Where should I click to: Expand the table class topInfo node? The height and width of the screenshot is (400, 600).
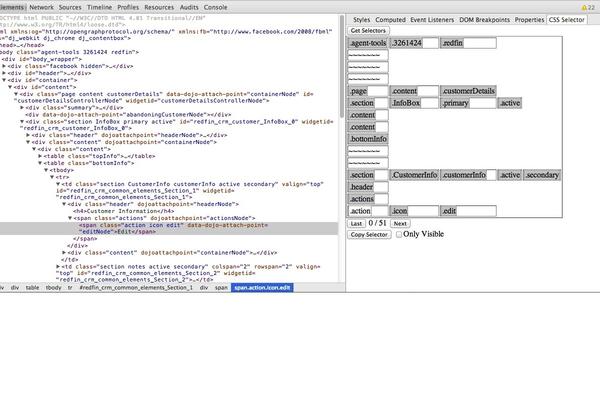(x=40, y=156)
